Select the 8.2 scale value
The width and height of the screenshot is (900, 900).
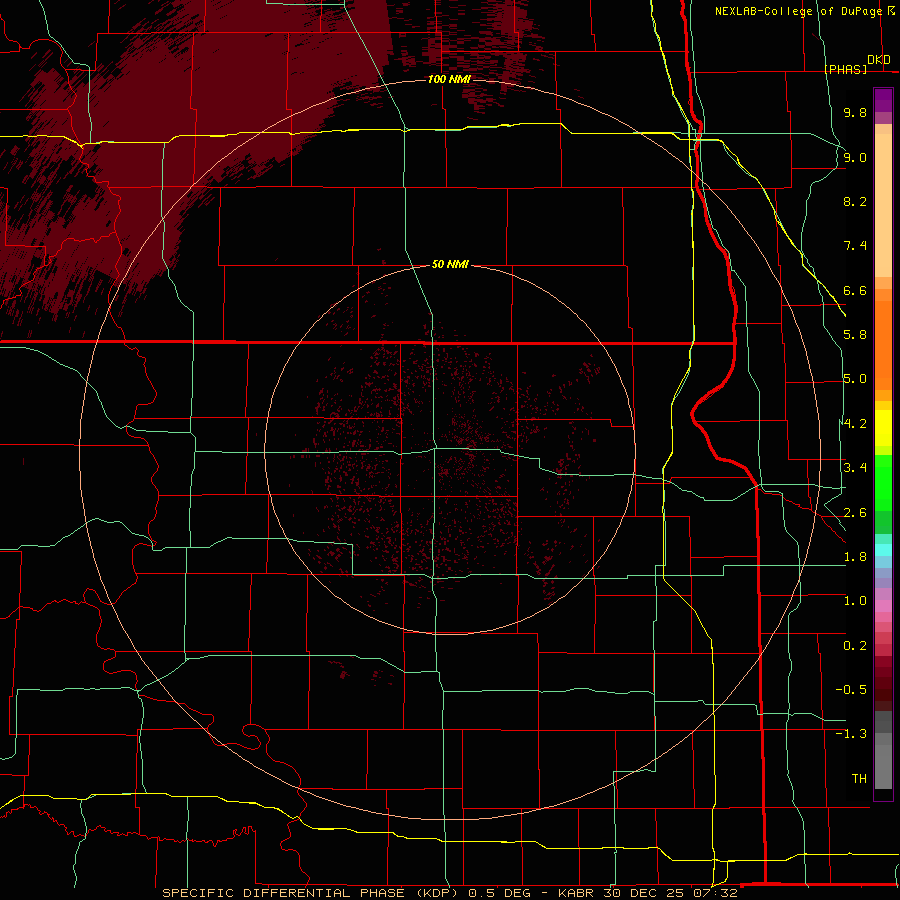pyautogui.click(x=855, y=201)
